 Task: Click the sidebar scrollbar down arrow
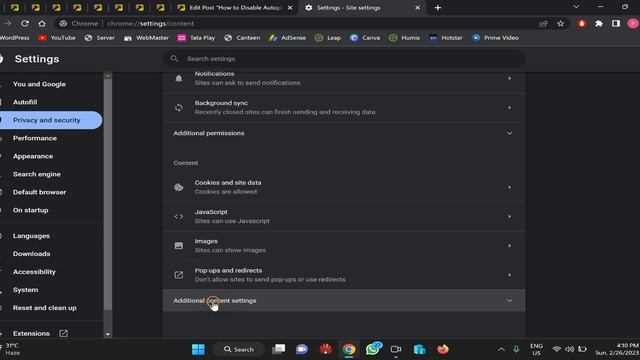[x=108, y=334]
